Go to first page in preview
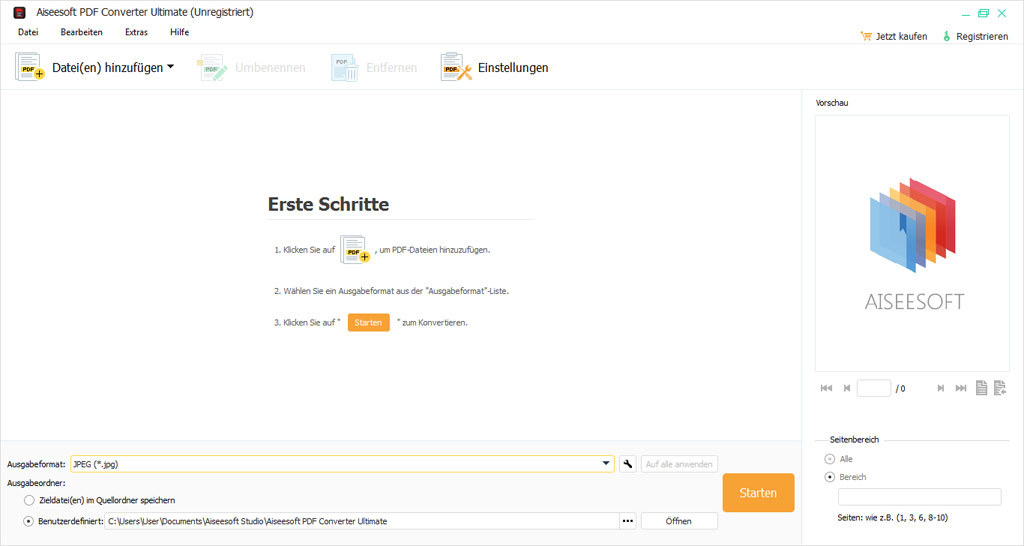Viewport: 1024px width, 546px height. click(x=826, y=388)
